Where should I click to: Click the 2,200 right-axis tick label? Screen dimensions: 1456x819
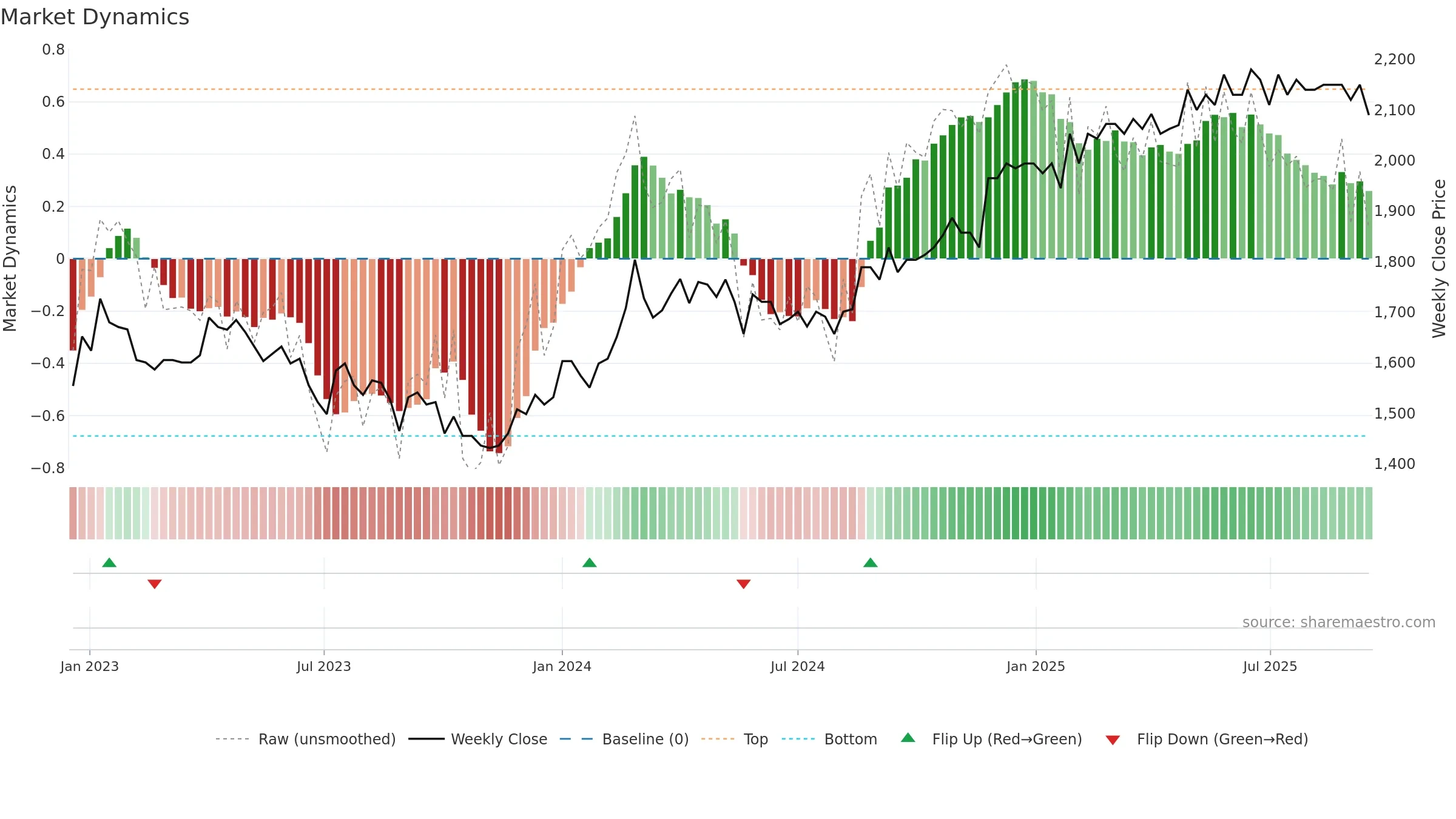[x=1394, y=59]
